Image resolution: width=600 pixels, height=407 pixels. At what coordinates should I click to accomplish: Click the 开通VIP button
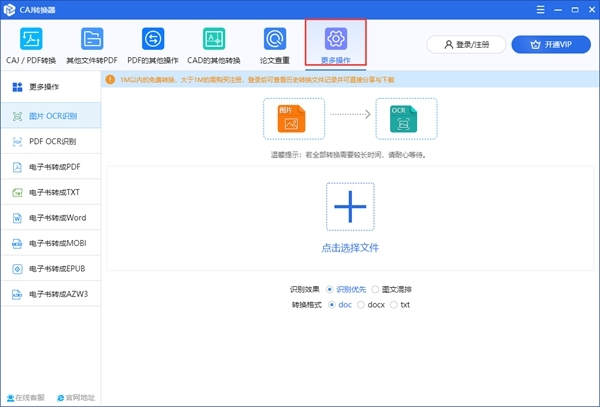pyautogui.click(x=551, y=45)
